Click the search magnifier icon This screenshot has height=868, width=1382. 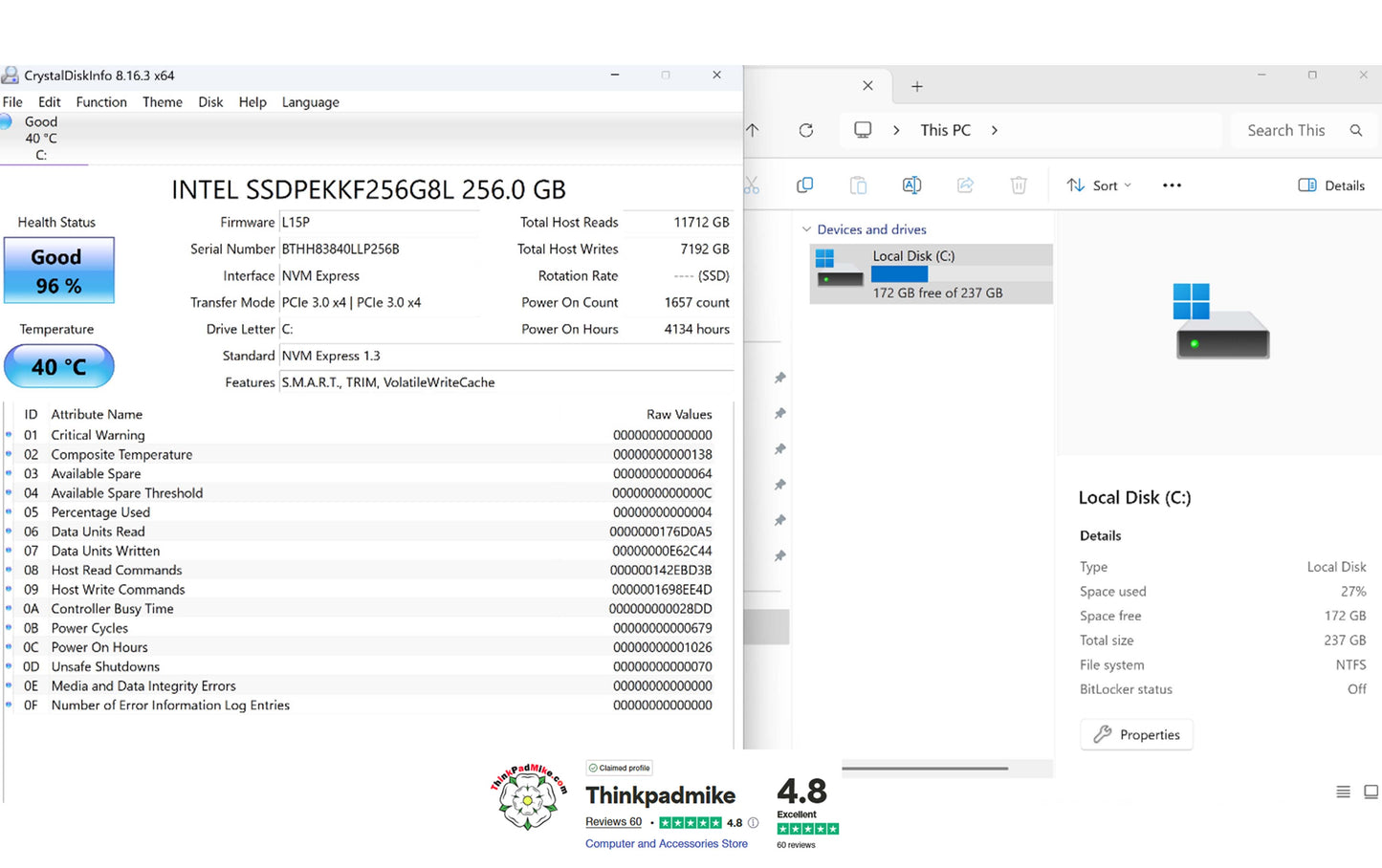pos(1356,130)
